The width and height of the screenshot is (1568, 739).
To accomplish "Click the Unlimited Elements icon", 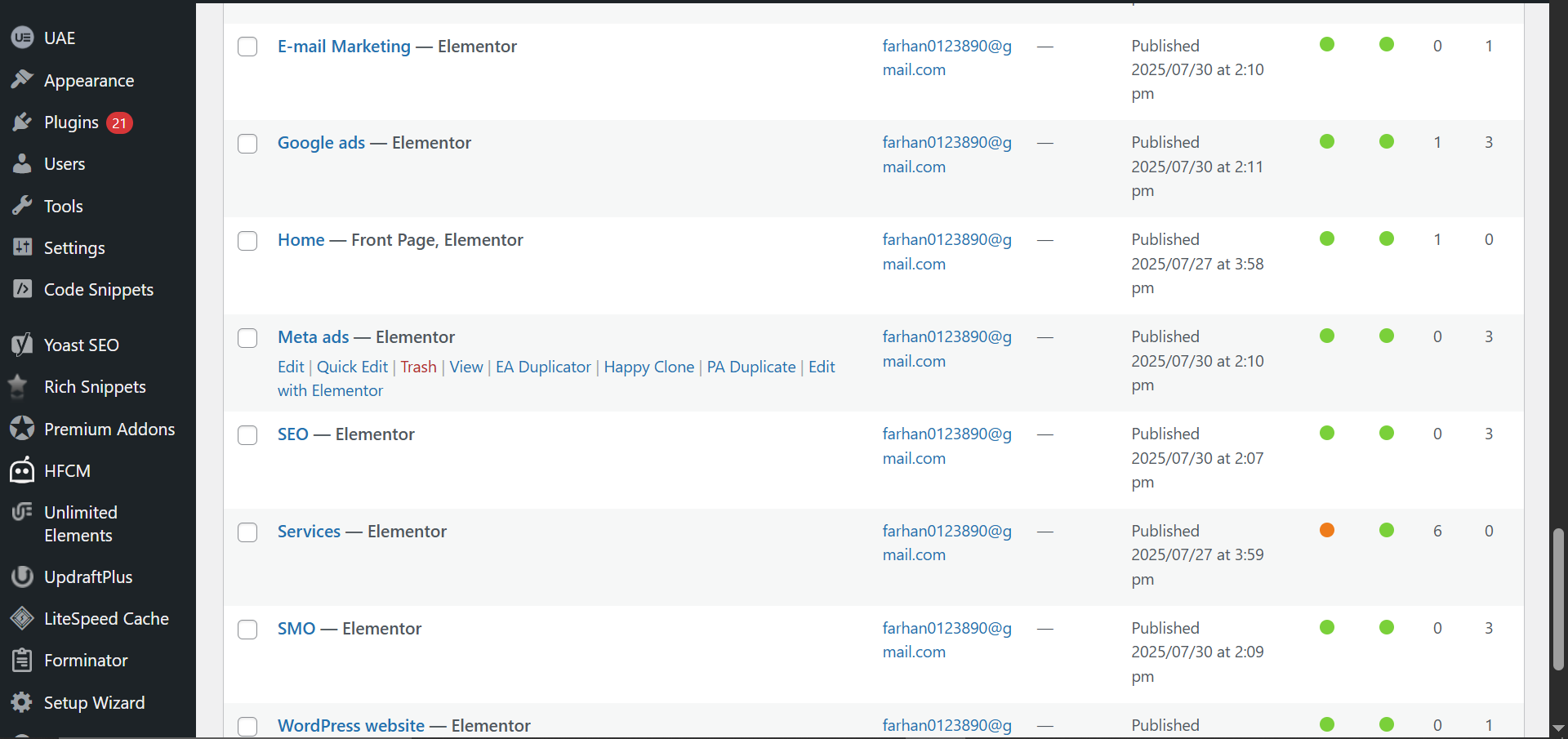I will click(22, 512).
